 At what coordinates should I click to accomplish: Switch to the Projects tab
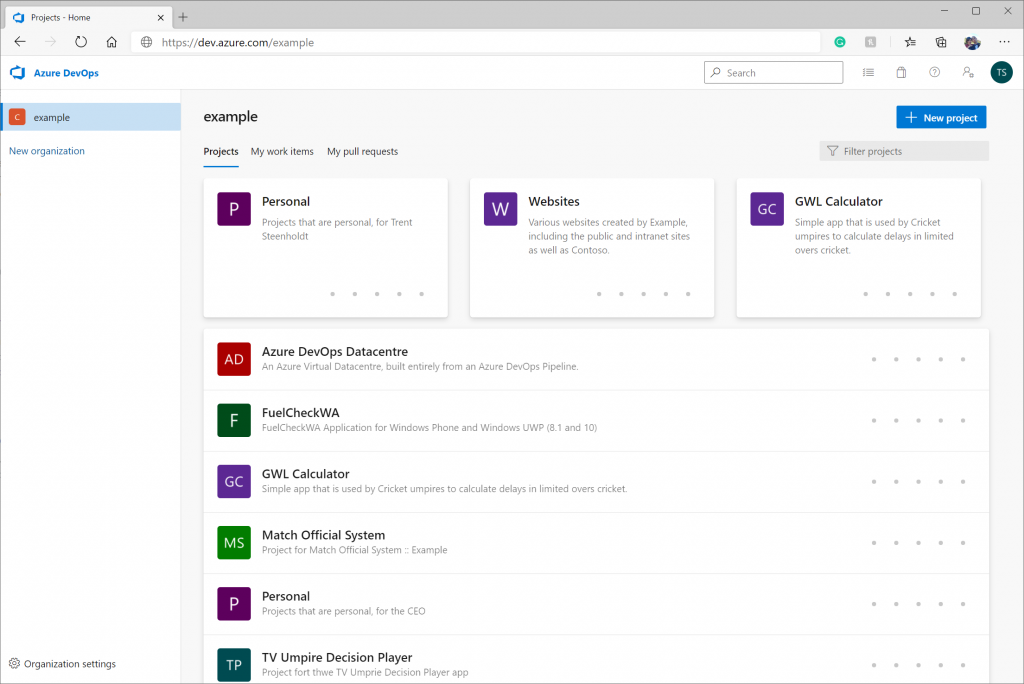(221, 152)
